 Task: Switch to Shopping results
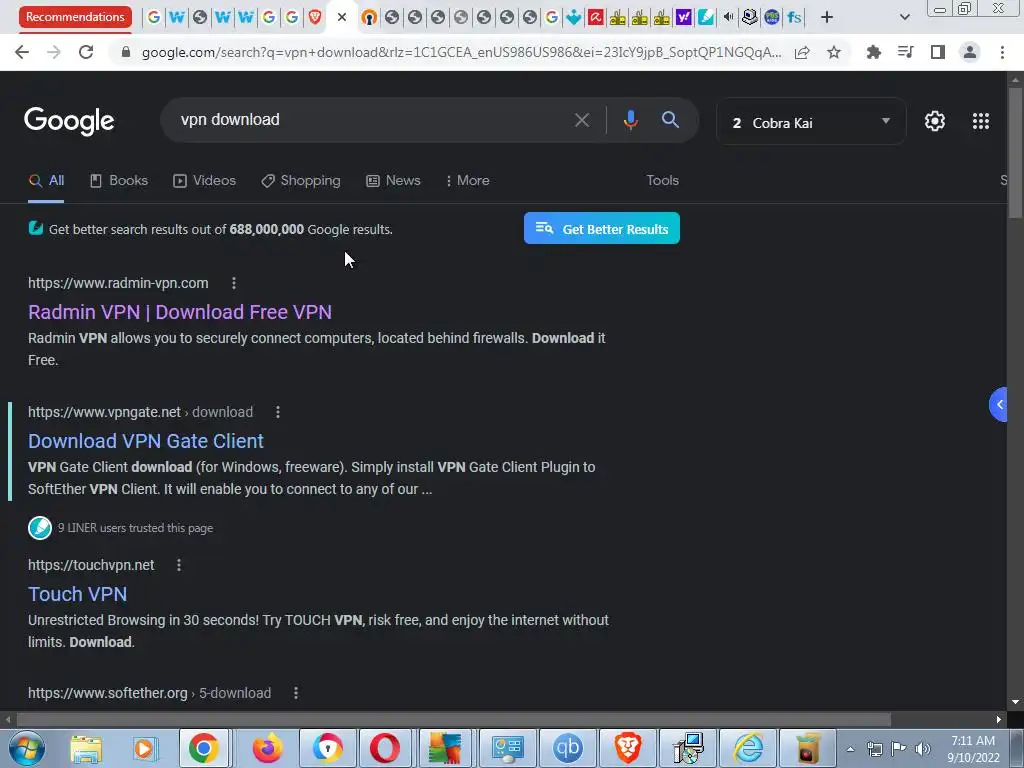point(301,181)
